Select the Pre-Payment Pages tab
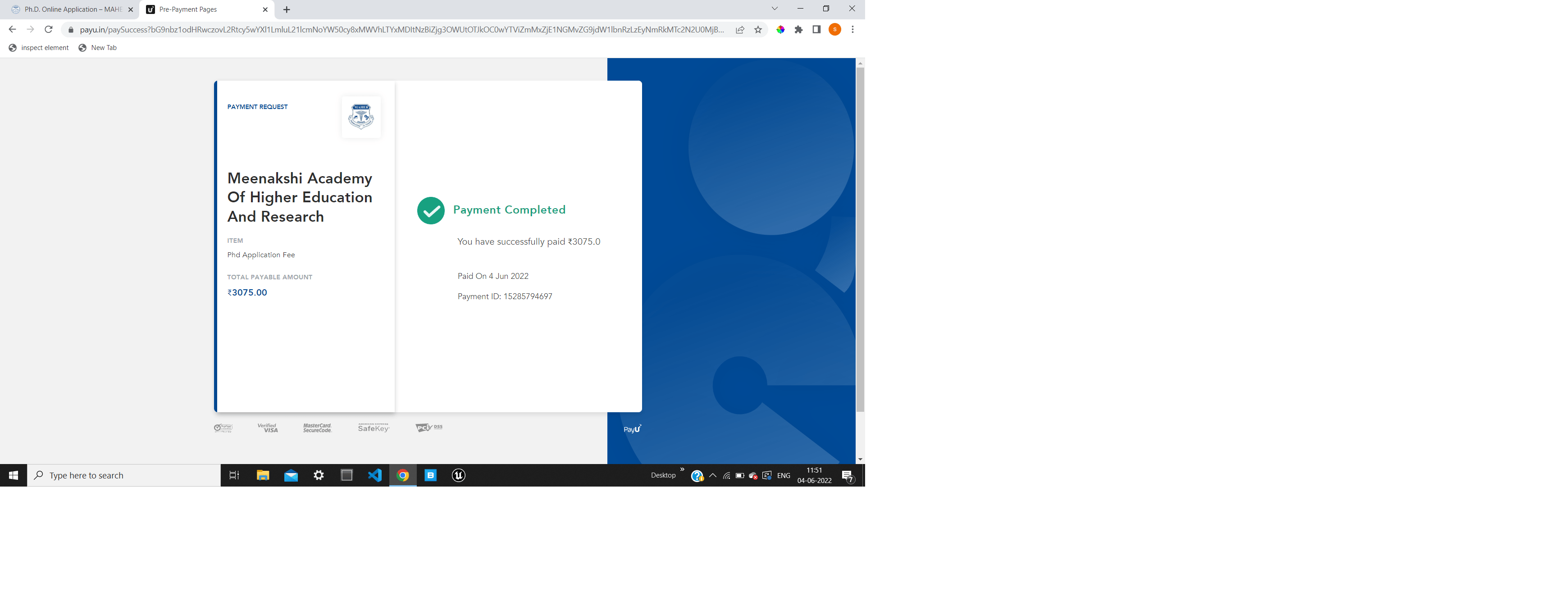This screenshot has height=601, width=1568. (x=207, y=10)
